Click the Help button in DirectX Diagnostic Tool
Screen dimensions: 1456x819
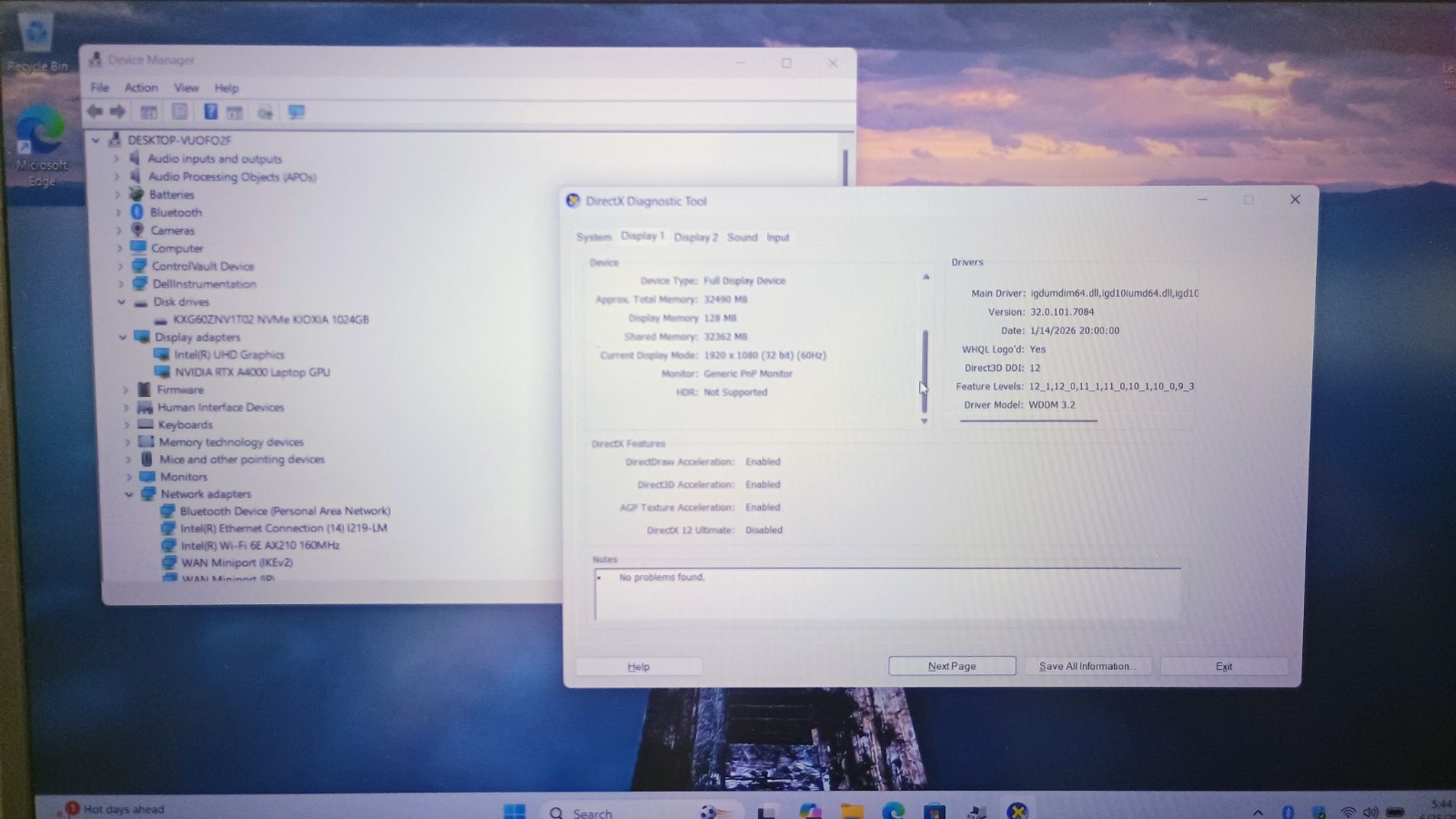coord(639,666)
